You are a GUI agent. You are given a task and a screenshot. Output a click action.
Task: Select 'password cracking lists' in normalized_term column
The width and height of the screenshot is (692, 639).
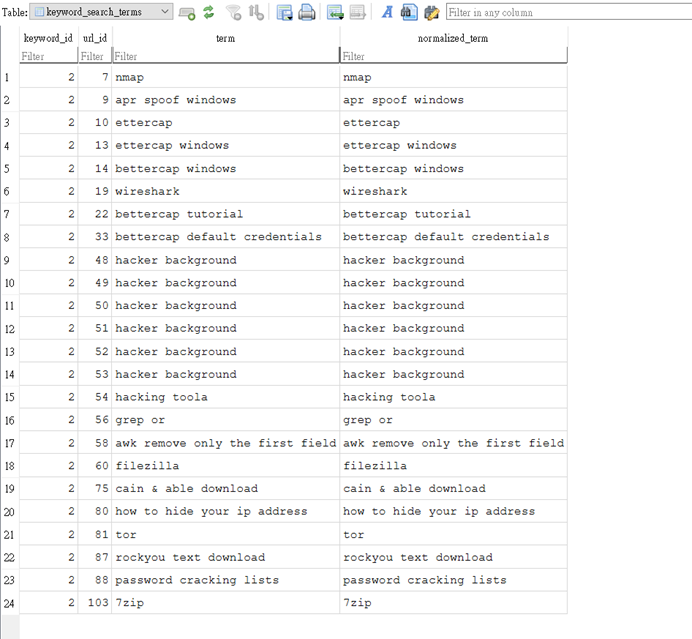pyautogui.click(x=454, y=580)
